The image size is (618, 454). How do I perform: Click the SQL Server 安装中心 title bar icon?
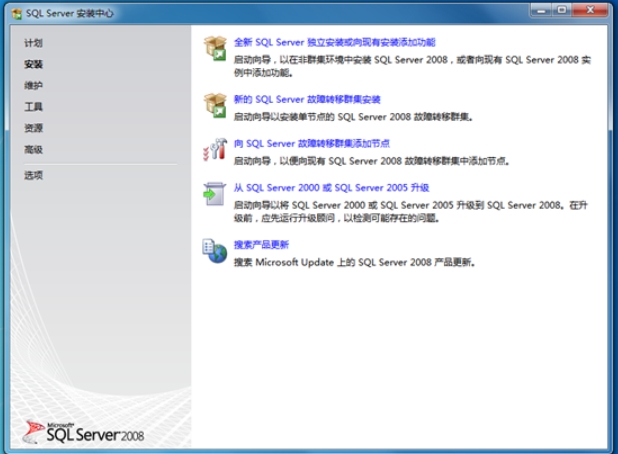[x=17, y=14]
